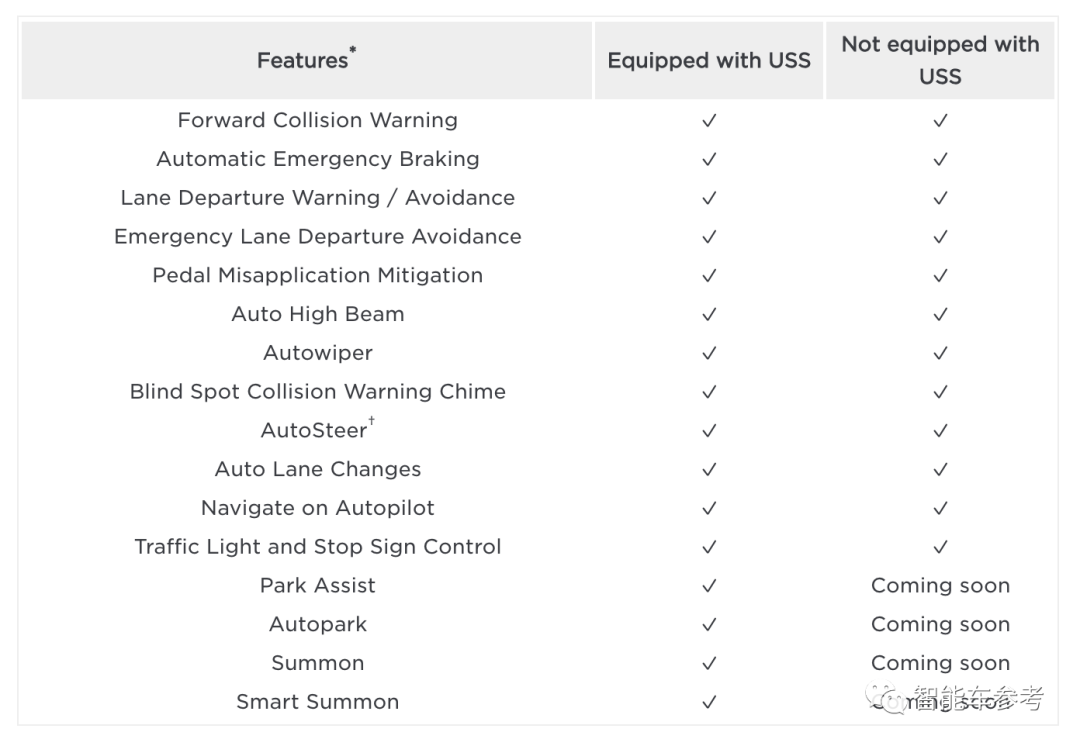1080x746 pixels.
Task: Click Smart Summon checkmark under Equipped with USS
Action: click(x=709, y=702)
